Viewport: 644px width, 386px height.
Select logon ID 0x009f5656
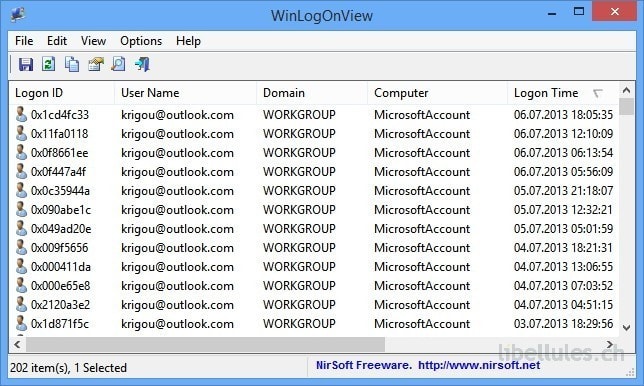click(60, 248)
